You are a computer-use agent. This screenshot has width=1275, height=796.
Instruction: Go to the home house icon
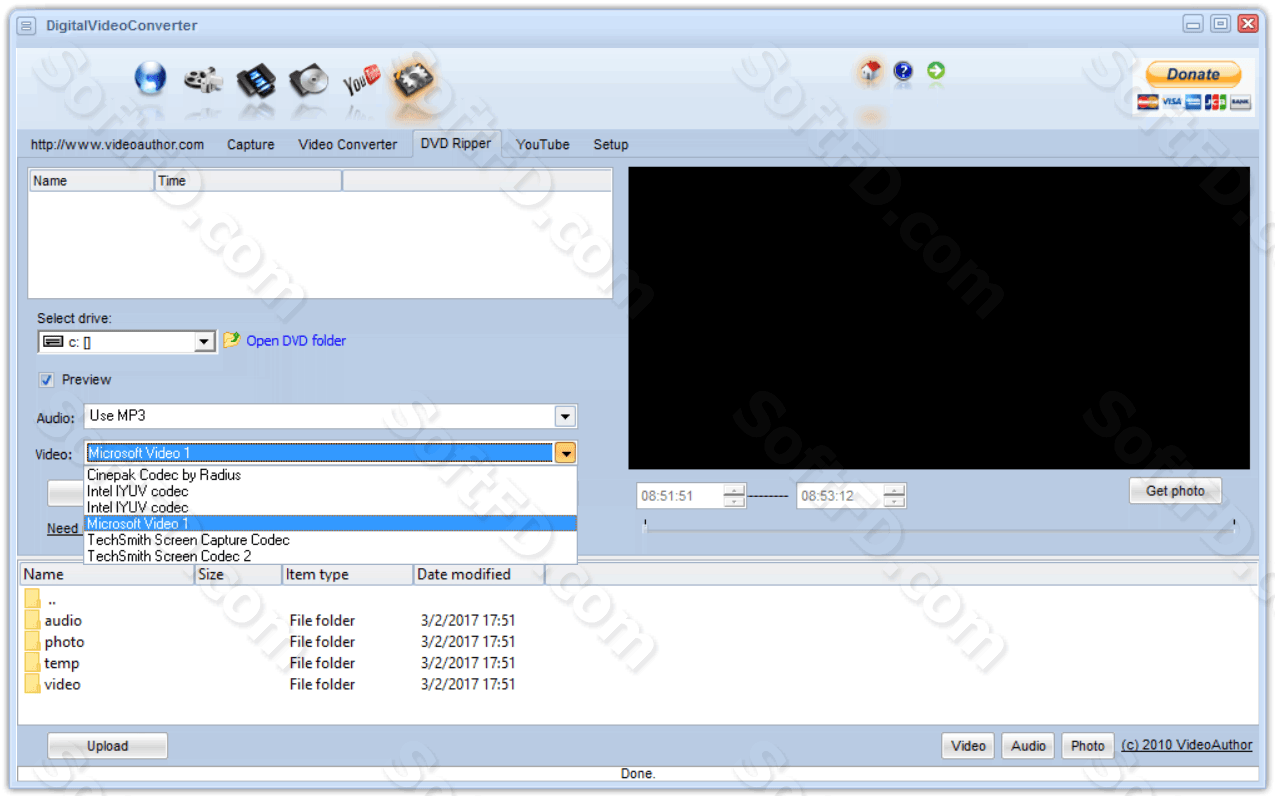click(x=871, y=71)
